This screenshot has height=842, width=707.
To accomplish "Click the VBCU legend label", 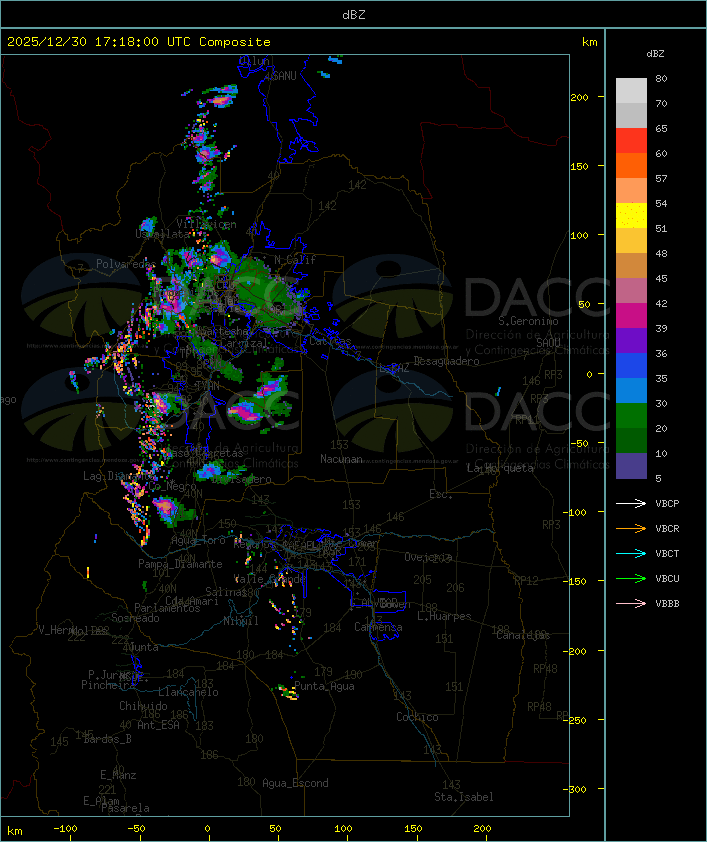I will coord(667,578).
